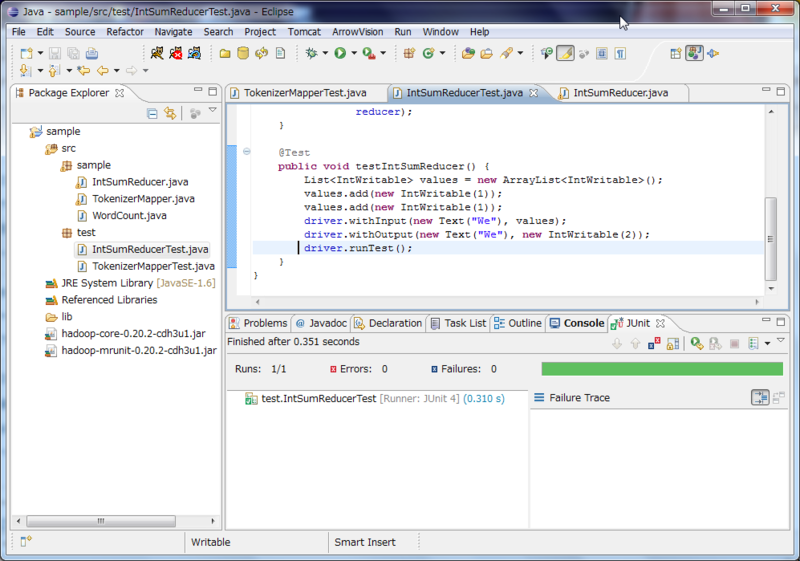Toggle Scroll Lock in JUnit view
This screenshot has width=800, height=561.
[673, 343]
